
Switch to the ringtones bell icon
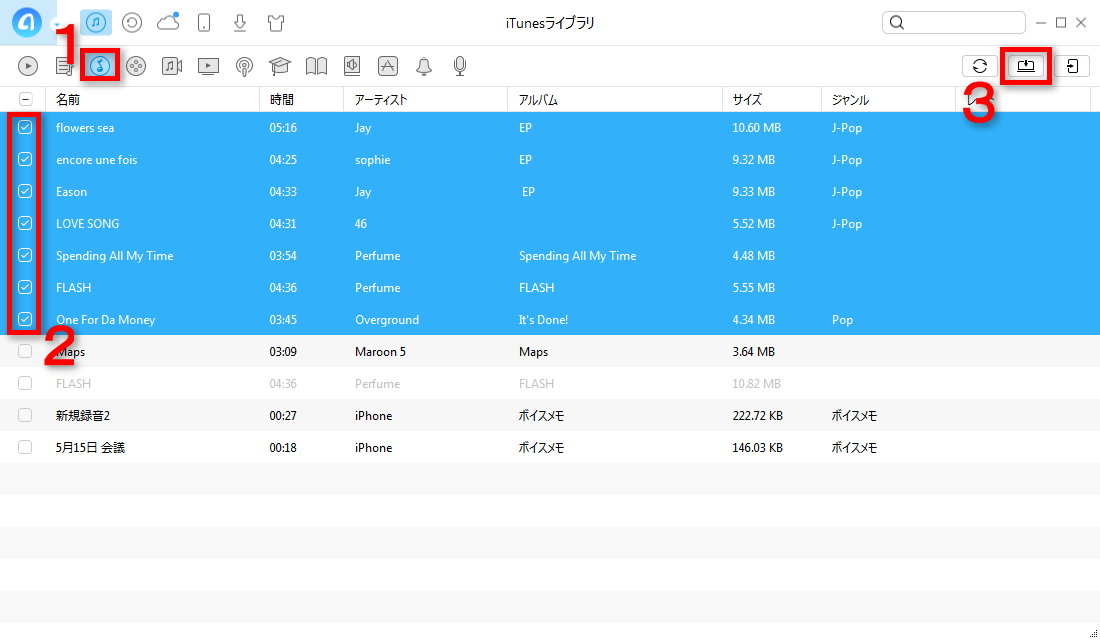point(424,66)
